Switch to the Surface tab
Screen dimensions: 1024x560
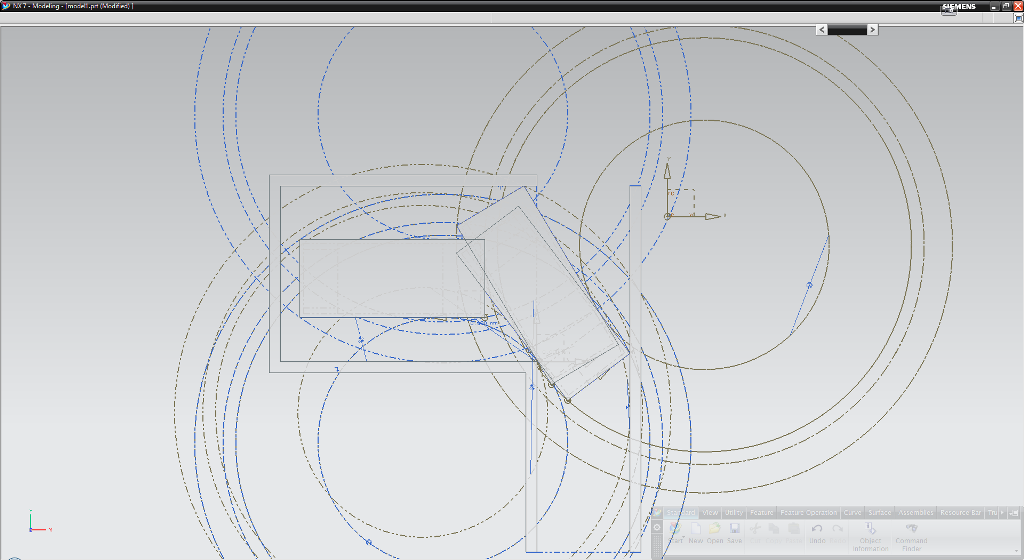coord(880,512)
